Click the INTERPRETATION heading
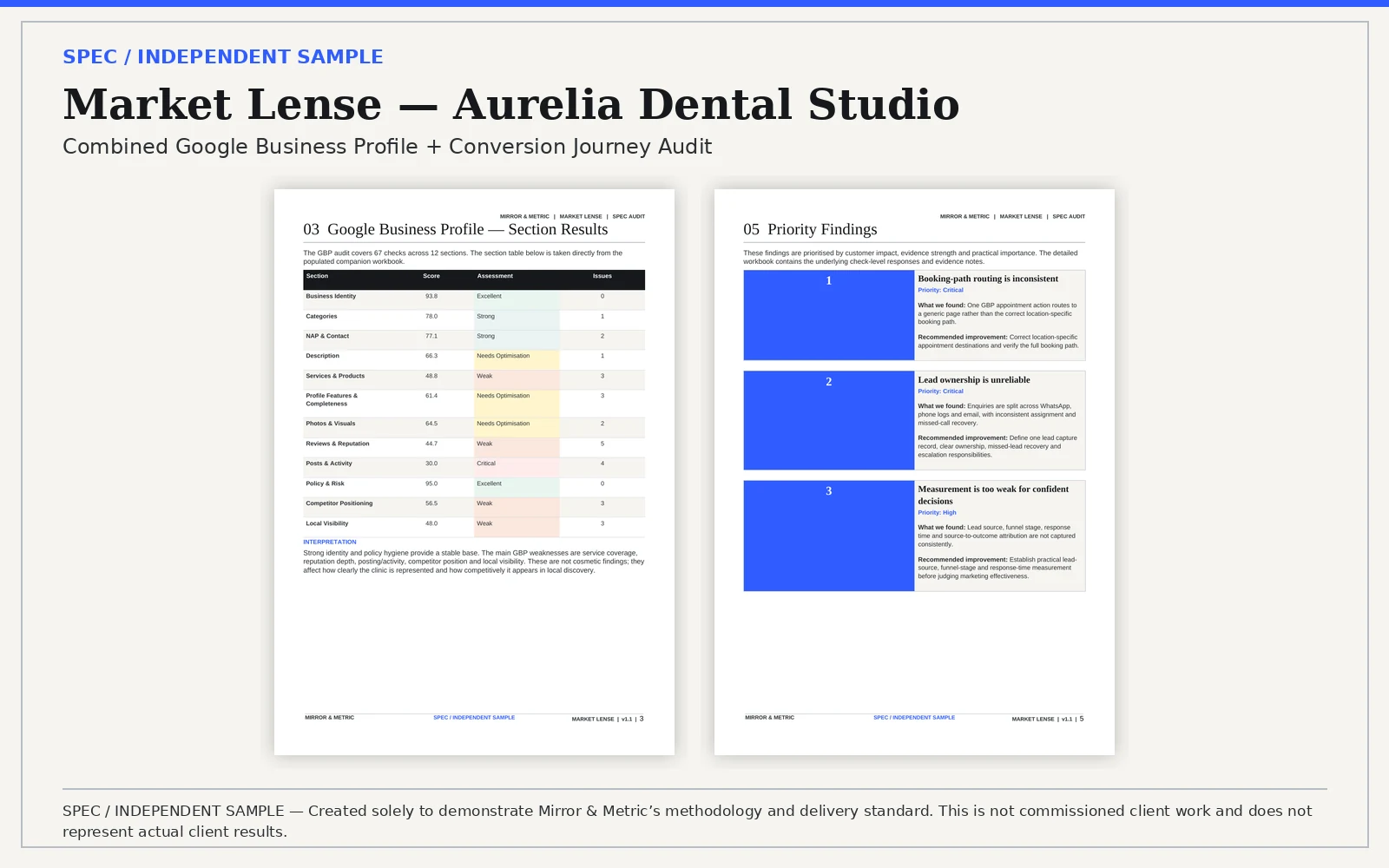 tap(330, 542)
